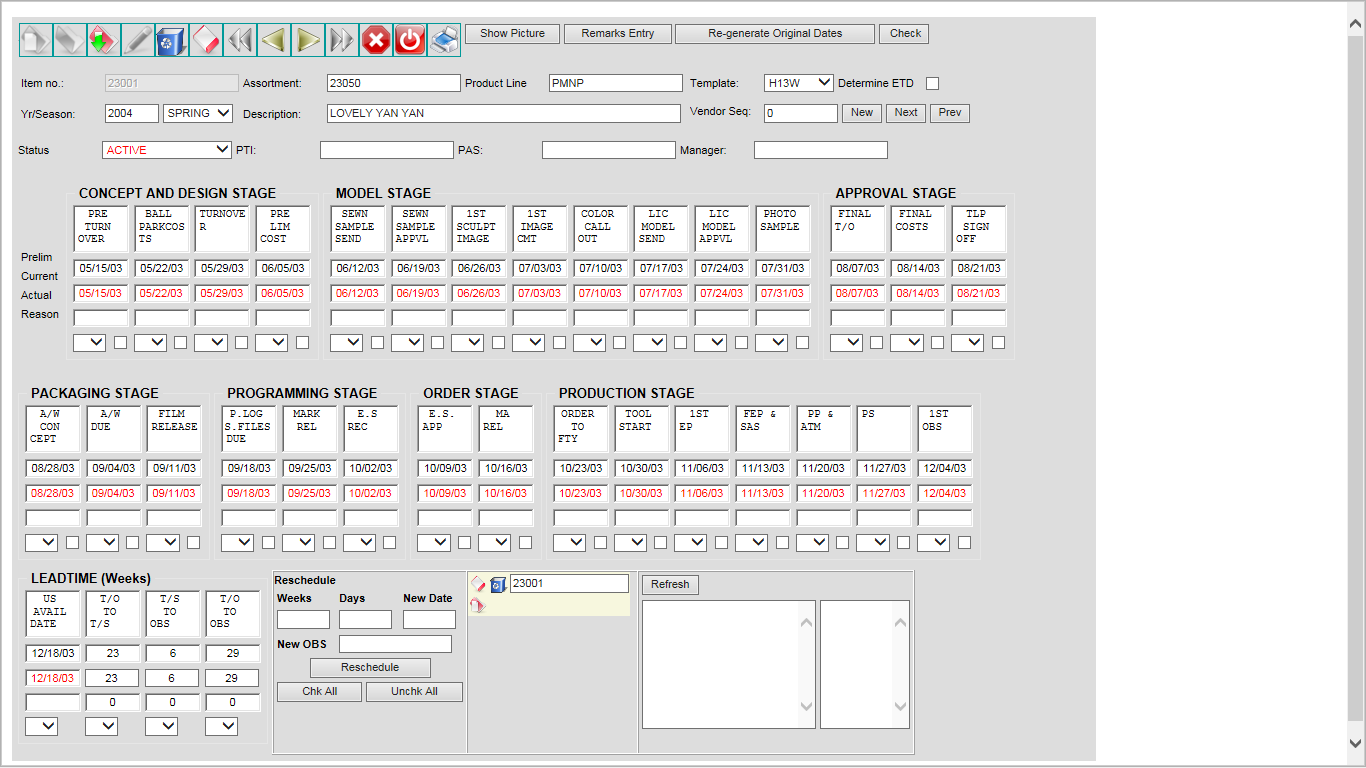Screen dimensions: 1366x768
Task: Tick the checkbox under BALL PARKCOSTS column
Action: (181, 342)
